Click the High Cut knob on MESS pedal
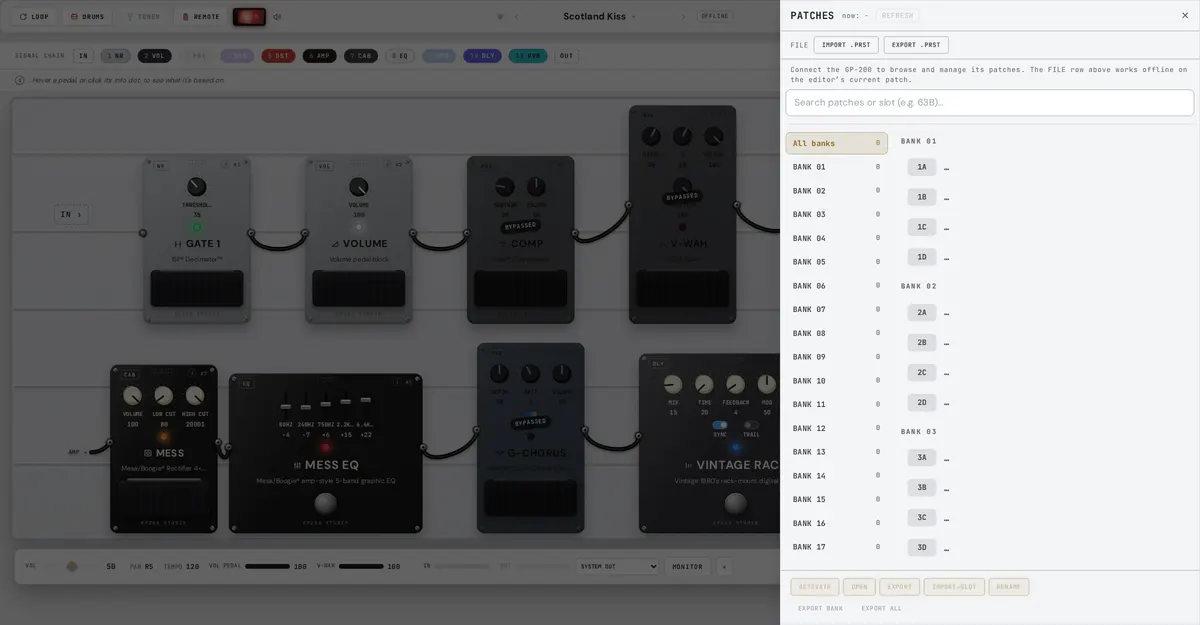Image resolution: width=1200 pixels, height=625 pixels. point(195,396)
